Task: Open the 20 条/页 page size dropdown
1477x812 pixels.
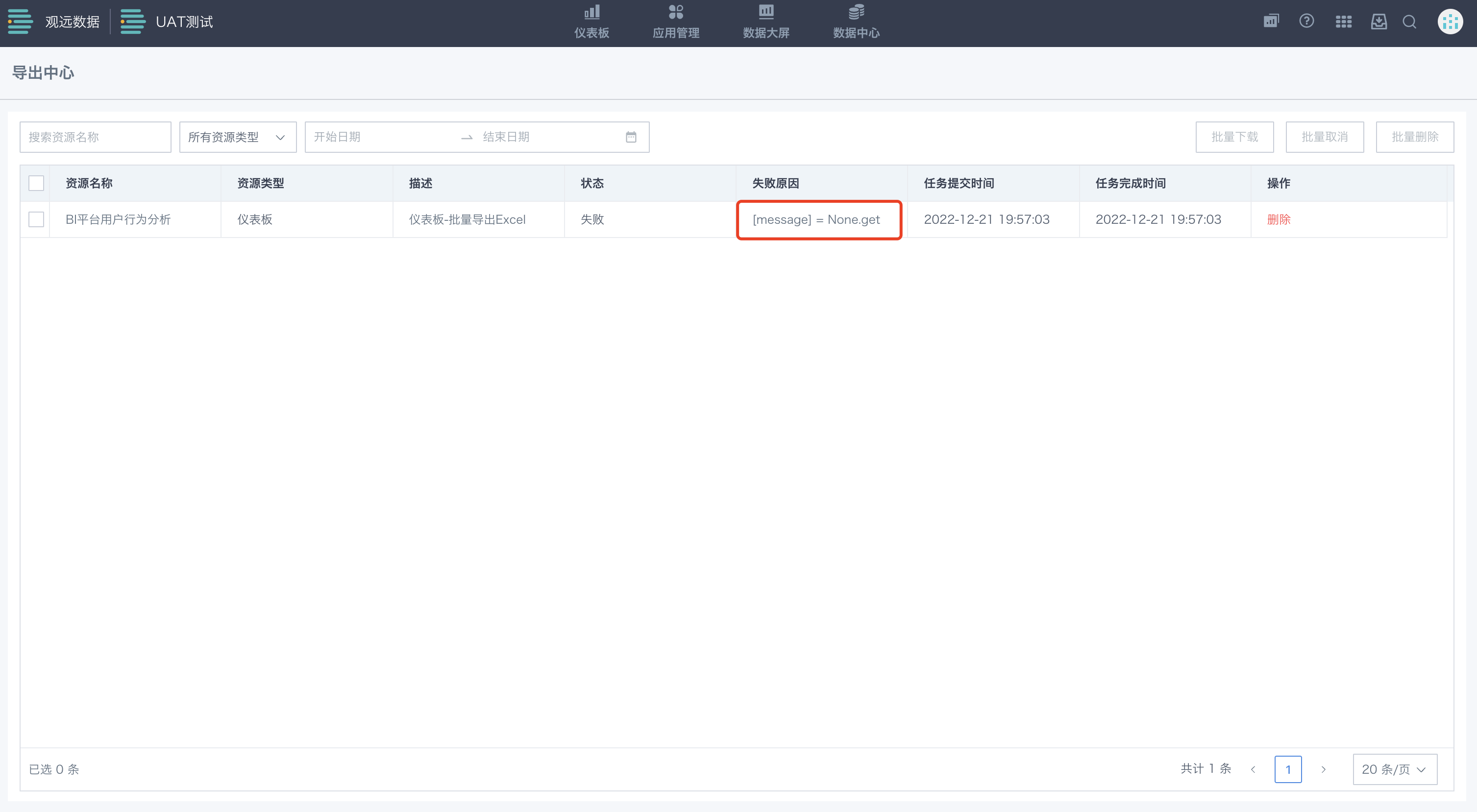Action: click(x=1395, y=769)
